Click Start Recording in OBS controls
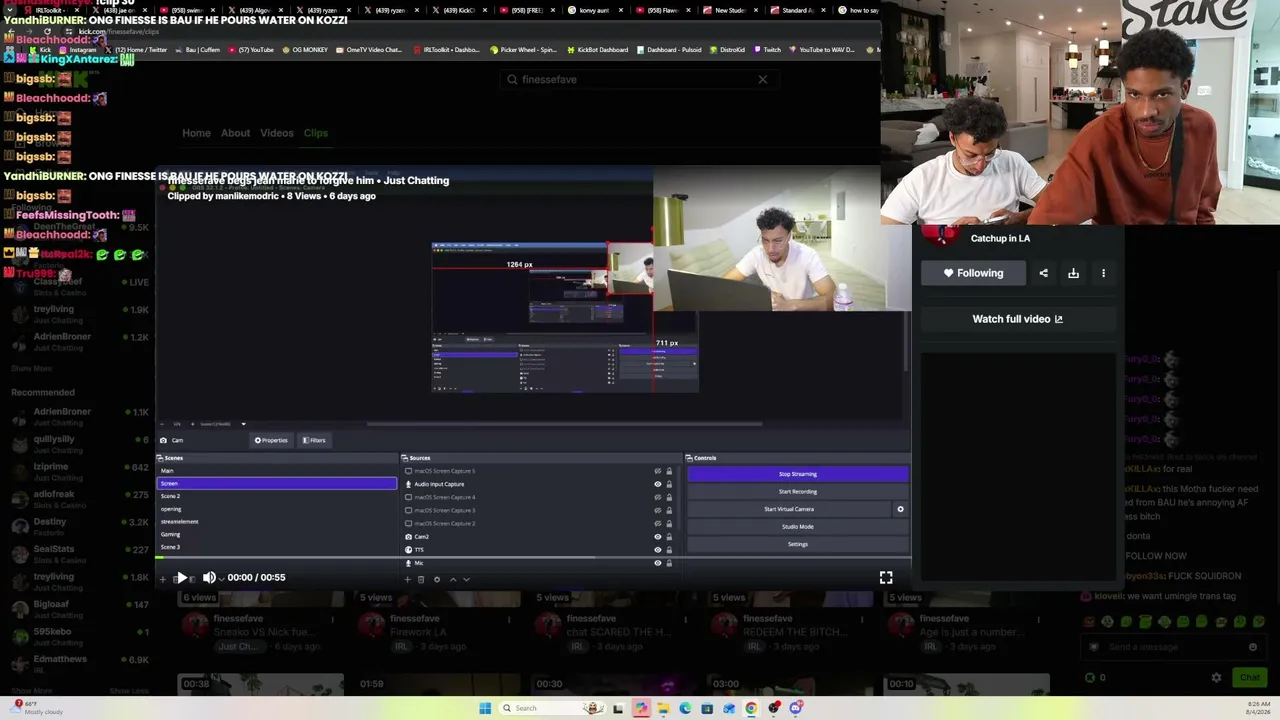The height and width of the screenshot is (720, 1280). pyautogui.click(x=798, y=491)
